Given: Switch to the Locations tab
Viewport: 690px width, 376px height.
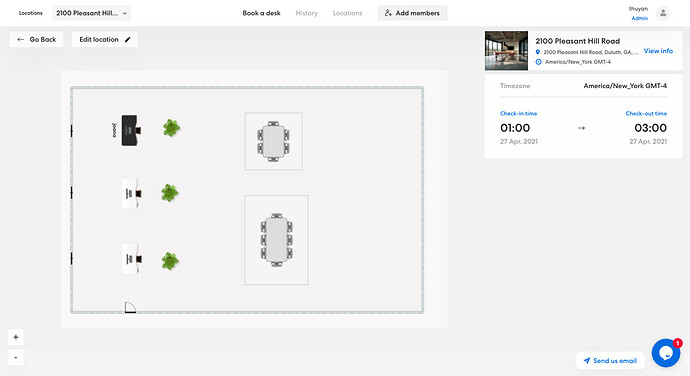Looking at the screenshot, I should click(x=347, y=13).
